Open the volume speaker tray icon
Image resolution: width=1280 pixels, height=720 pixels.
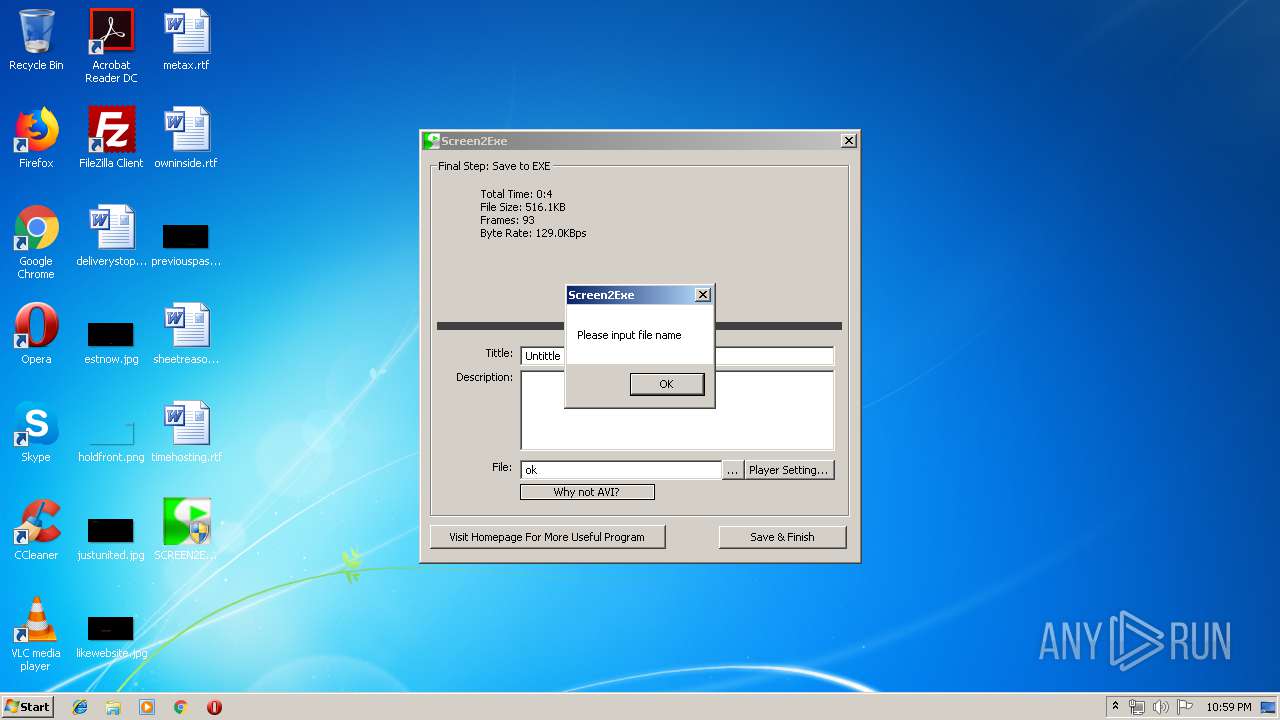[1161, 707]
